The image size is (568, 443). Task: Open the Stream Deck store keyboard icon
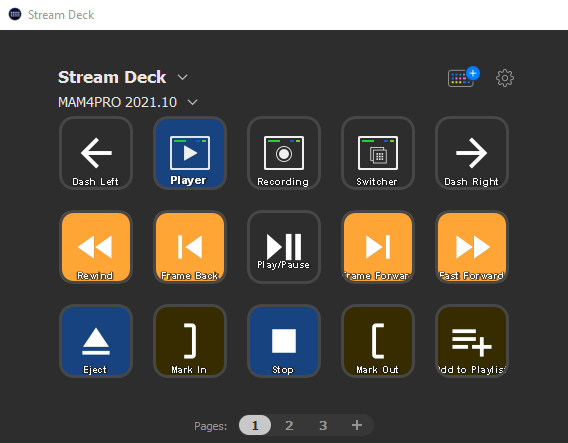[x=463, y=77]
